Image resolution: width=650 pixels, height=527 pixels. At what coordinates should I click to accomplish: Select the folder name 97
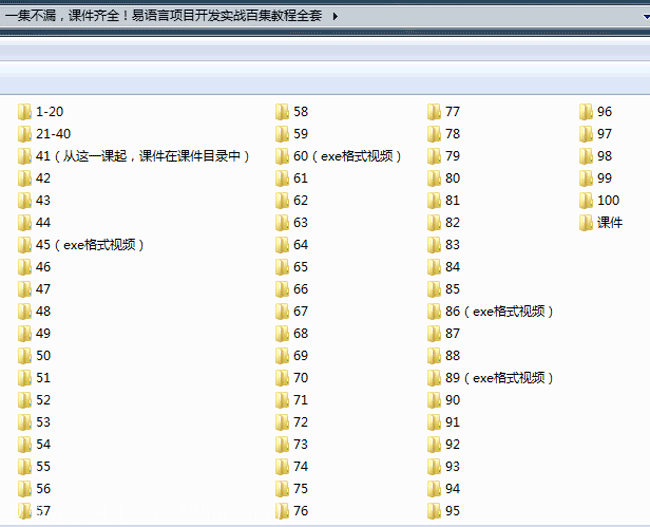[604, 134]
